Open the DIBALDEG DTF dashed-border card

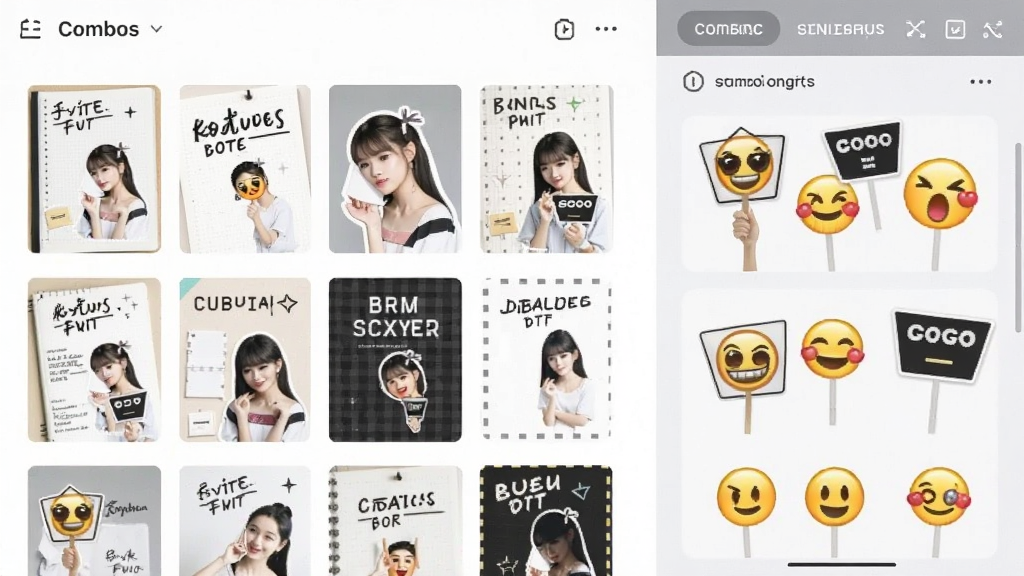(x=547, y=360)
